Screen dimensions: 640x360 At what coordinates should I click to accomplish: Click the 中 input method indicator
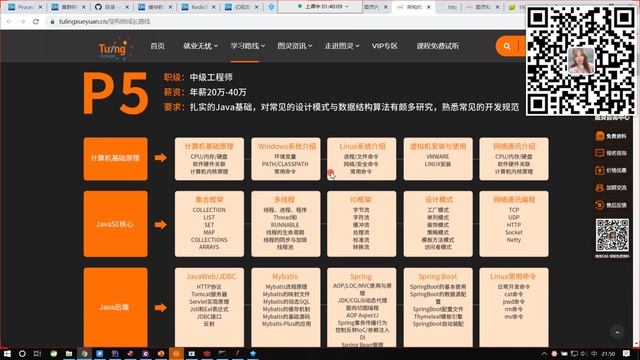[x=594, y=354]
